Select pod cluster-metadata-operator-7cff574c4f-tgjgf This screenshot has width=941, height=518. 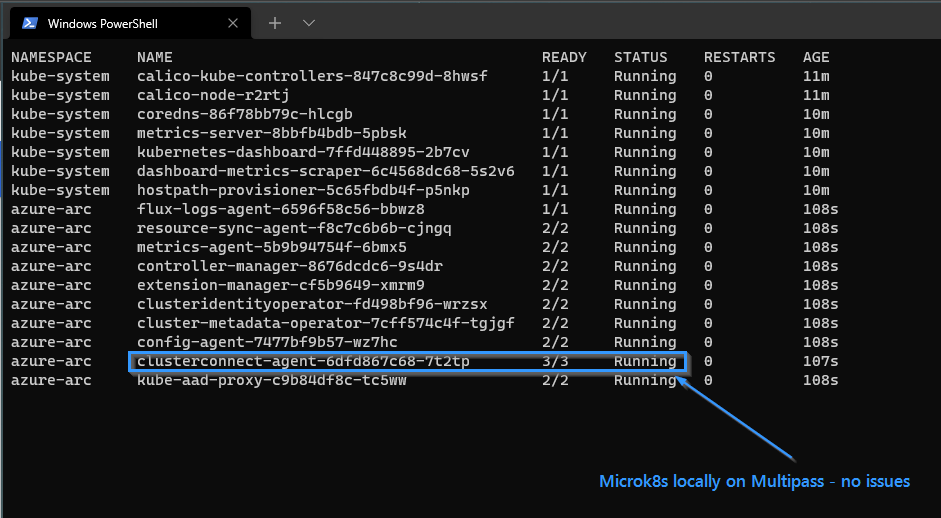tap(326, 324)
